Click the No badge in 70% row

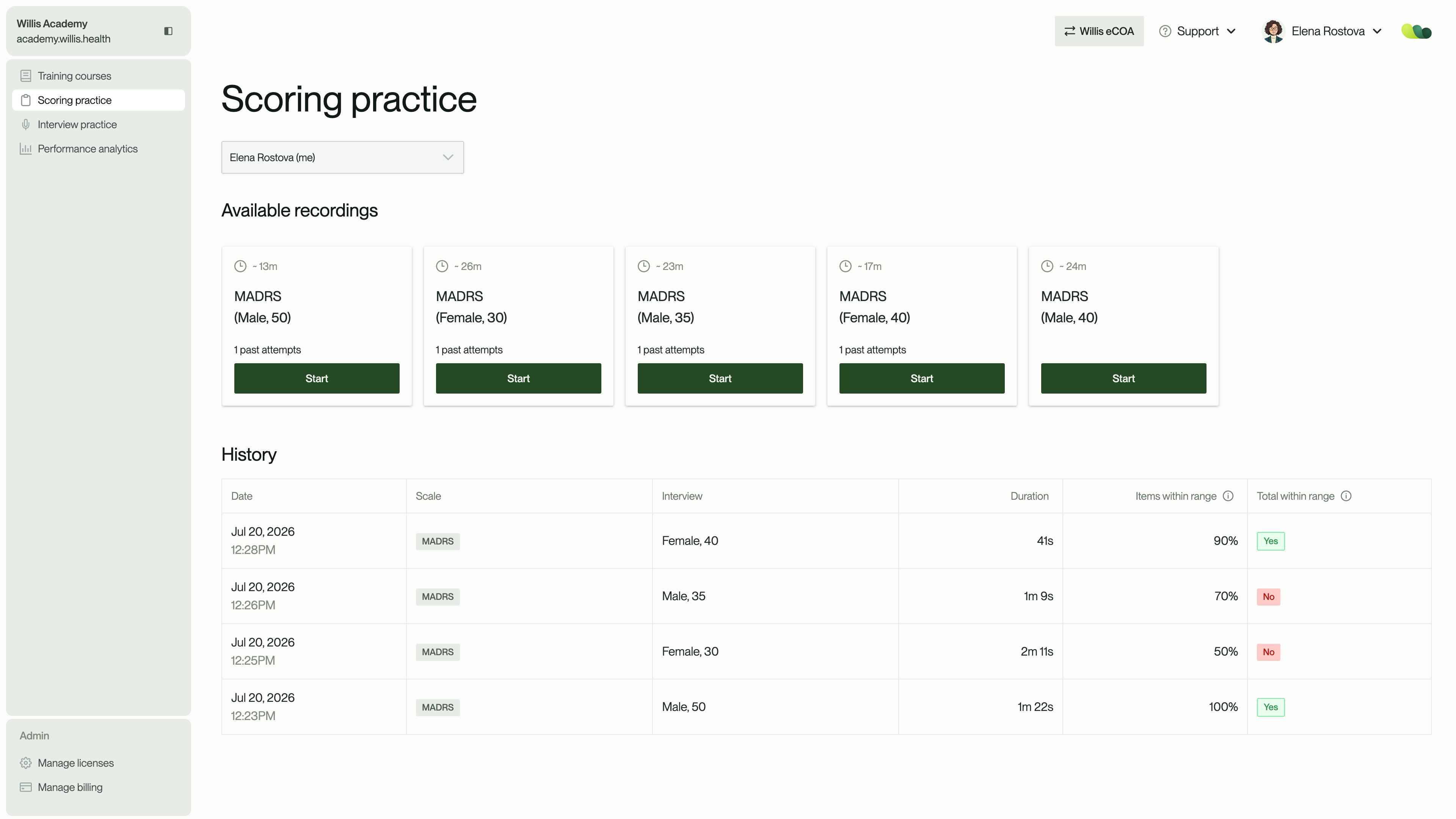click(1268, 596)
